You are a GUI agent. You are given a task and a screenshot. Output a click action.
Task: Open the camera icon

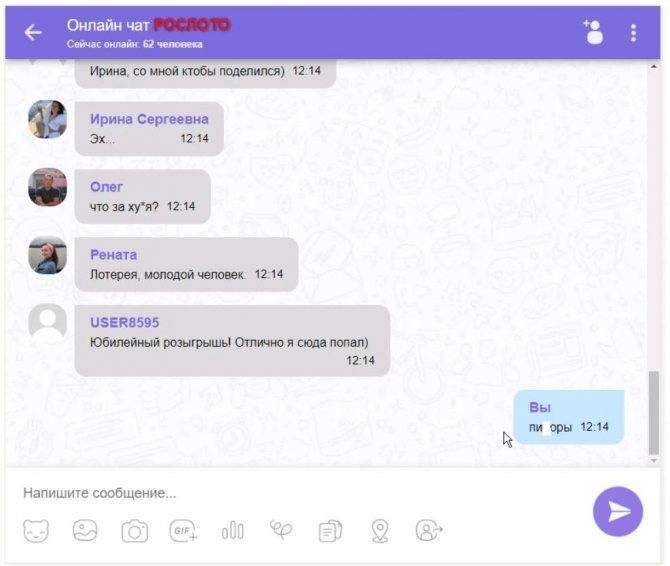click(x=135, y=531)
